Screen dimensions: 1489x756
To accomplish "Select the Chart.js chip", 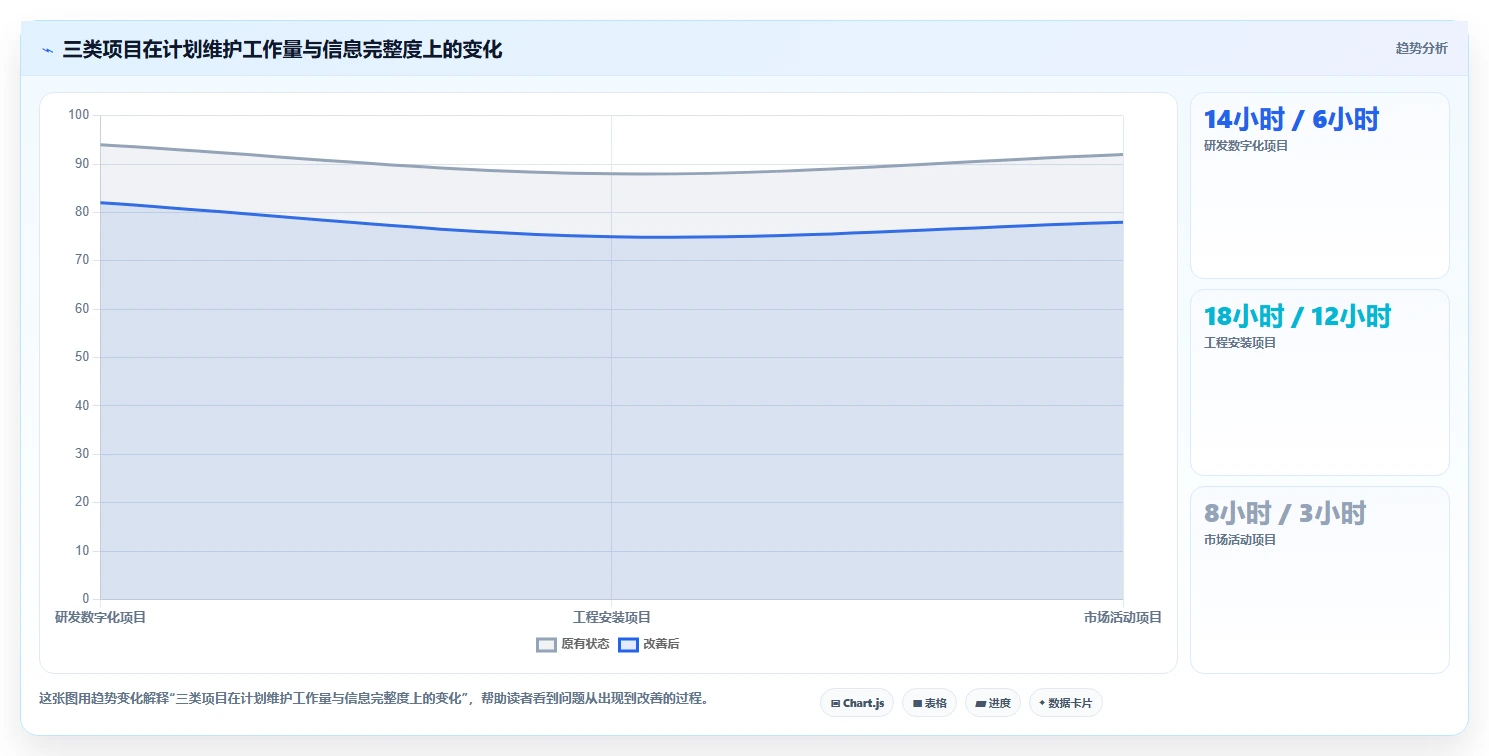I will pos(857,703).
